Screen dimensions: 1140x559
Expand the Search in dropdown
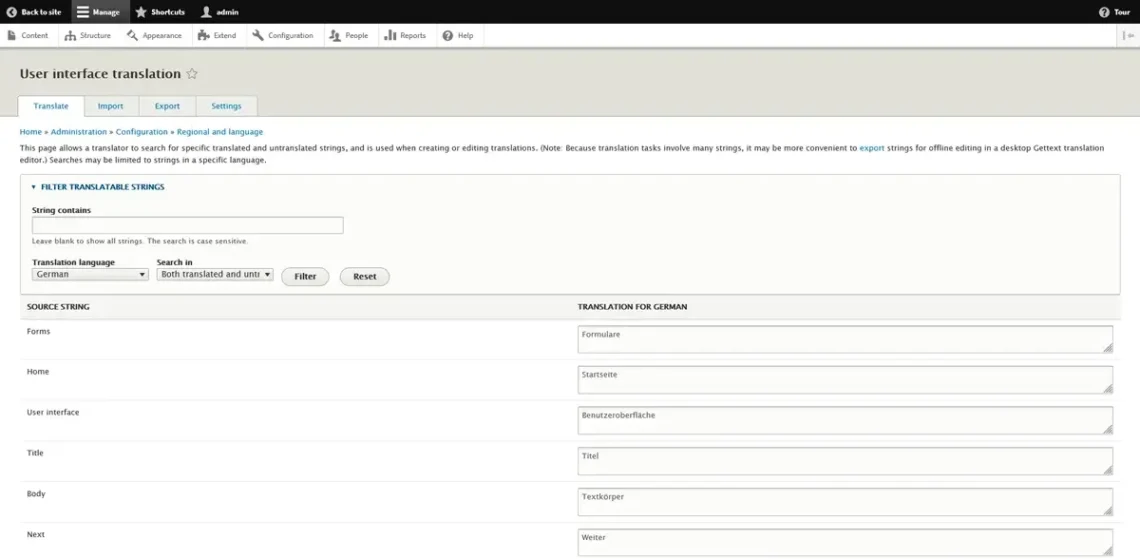[x=215, y=274]
